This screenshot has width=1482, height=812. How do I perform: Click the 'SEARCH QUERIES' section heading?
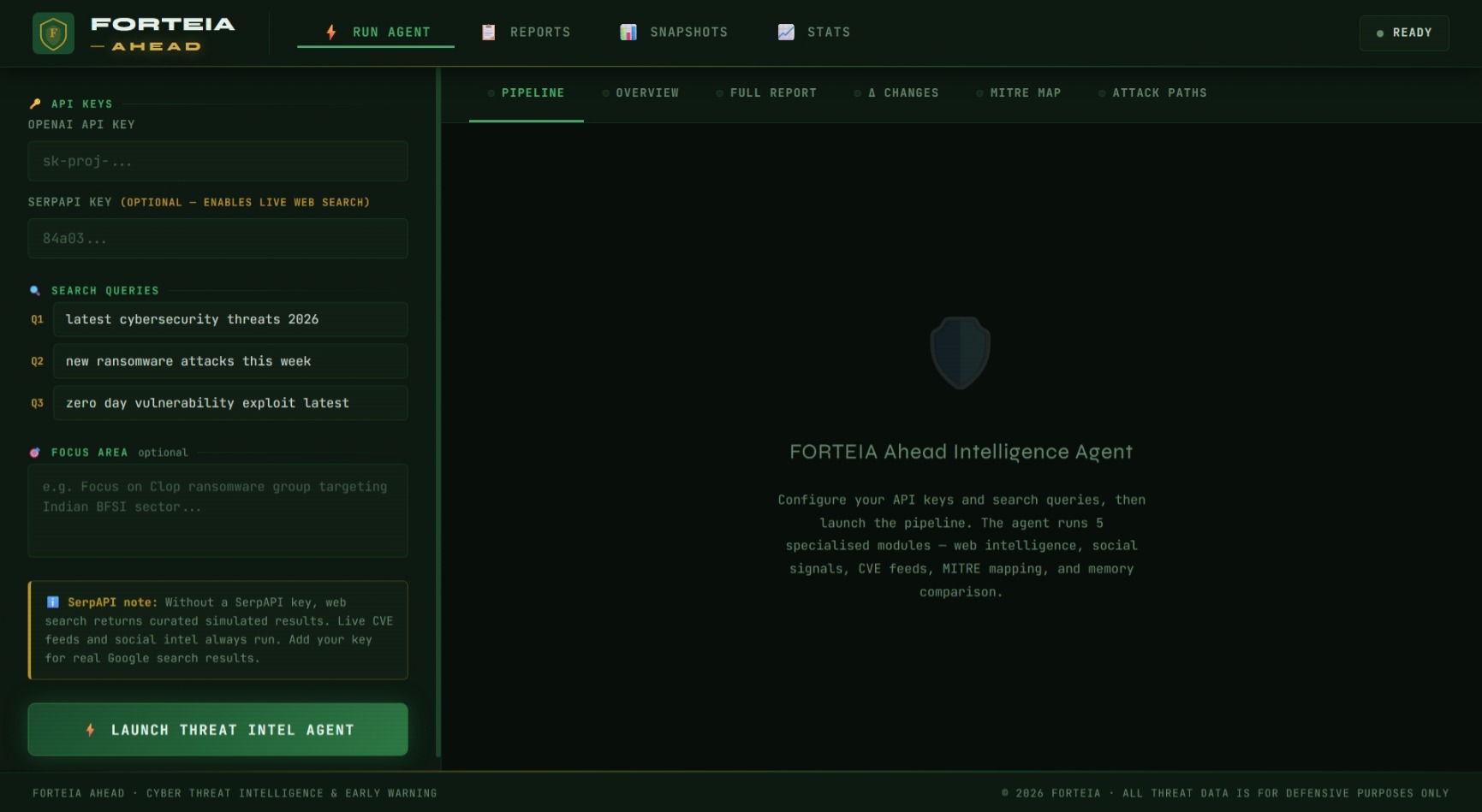point(105,291)
